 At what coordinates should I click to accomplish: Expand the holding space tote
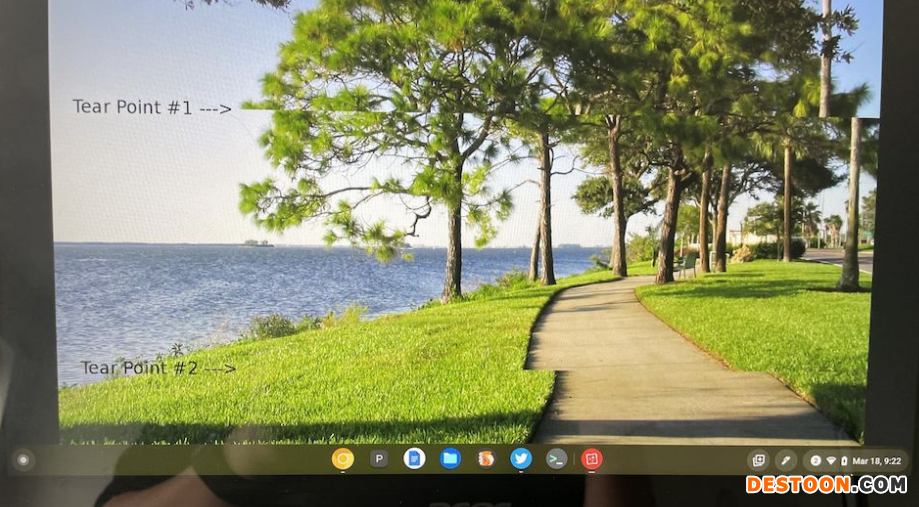click(758, 461)
